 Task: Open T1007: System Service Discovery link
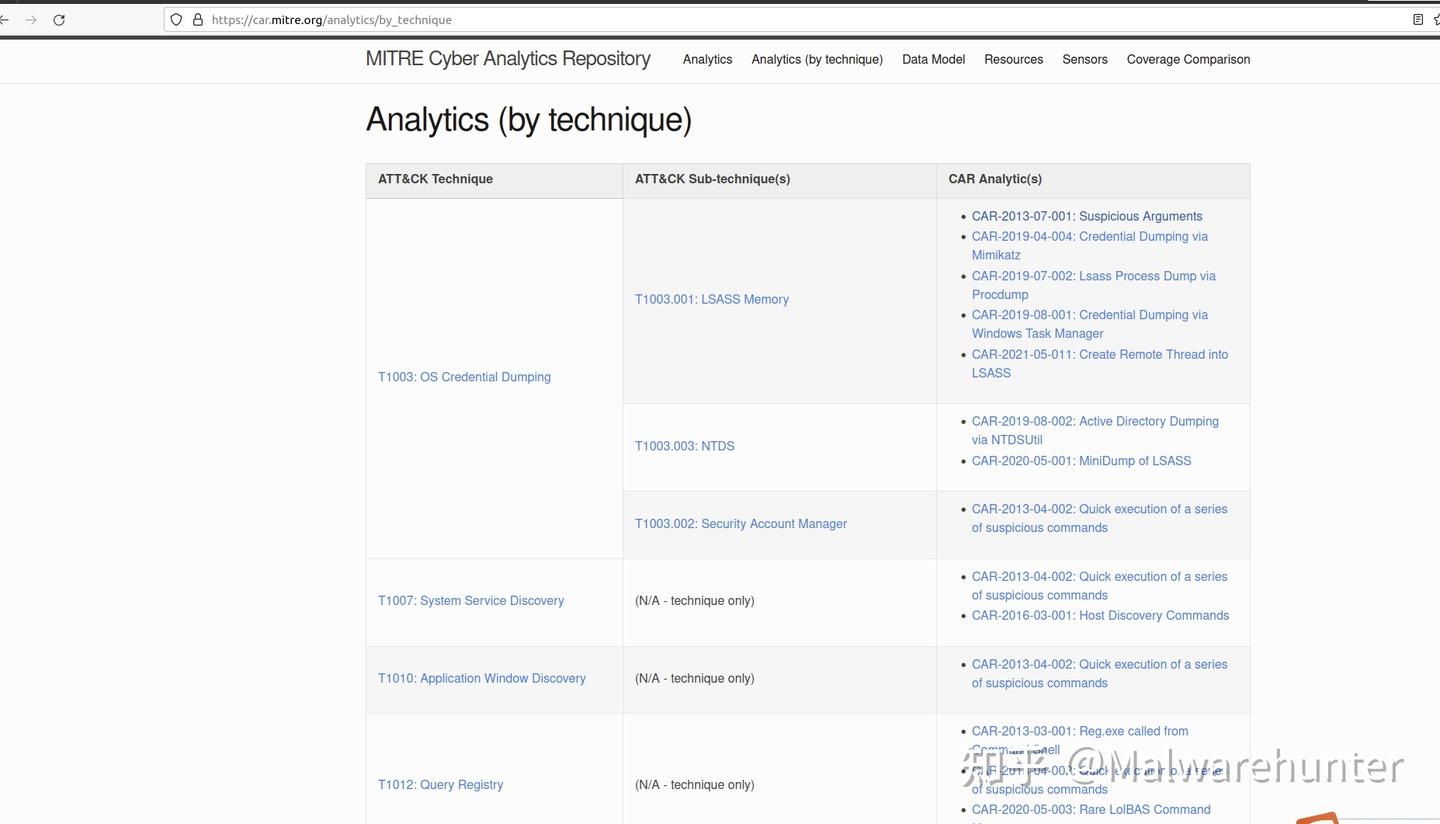[x=471, y=600]
